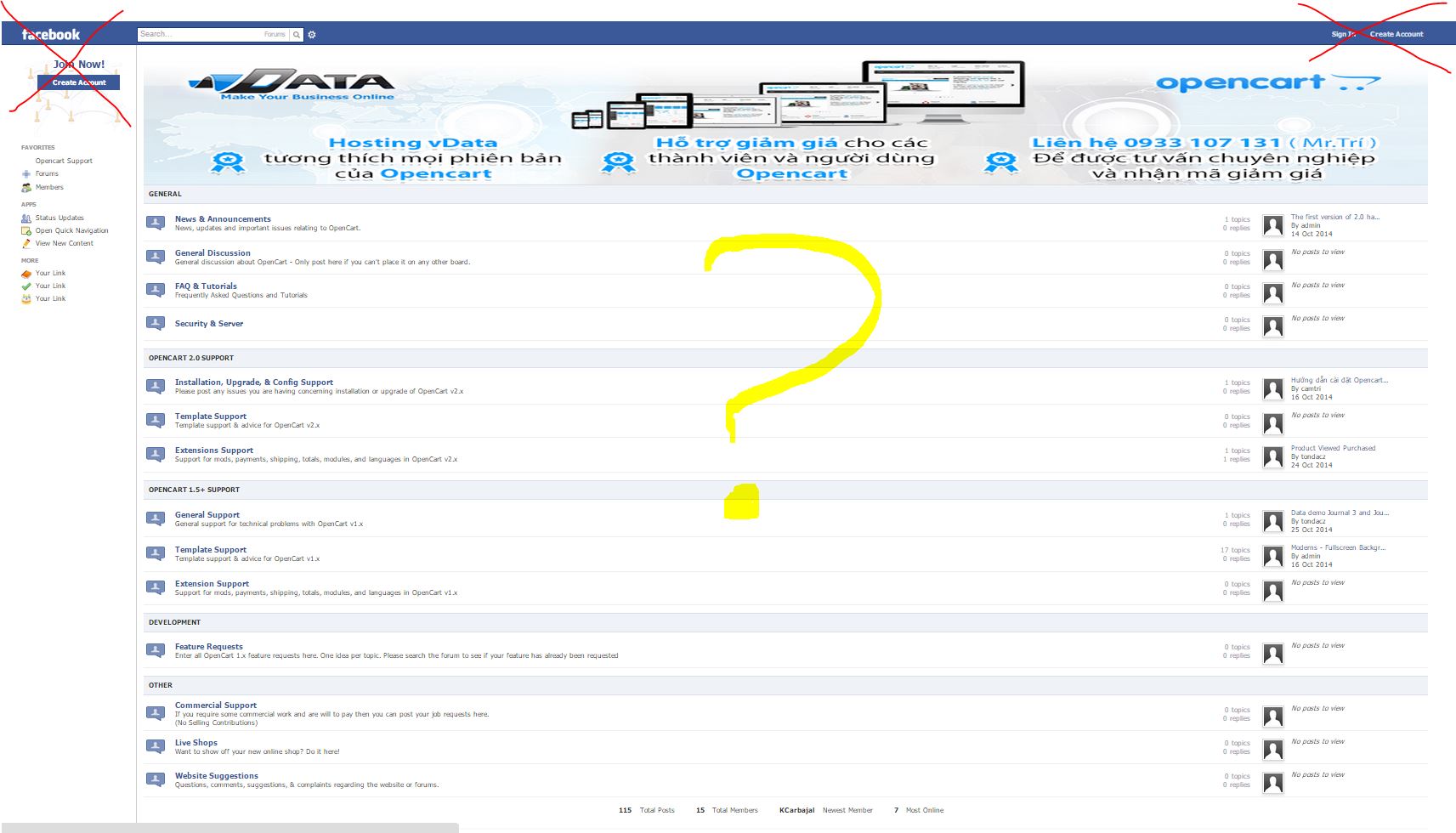
Task: Click Create Account in top bar
Action: pos(1397,35)
